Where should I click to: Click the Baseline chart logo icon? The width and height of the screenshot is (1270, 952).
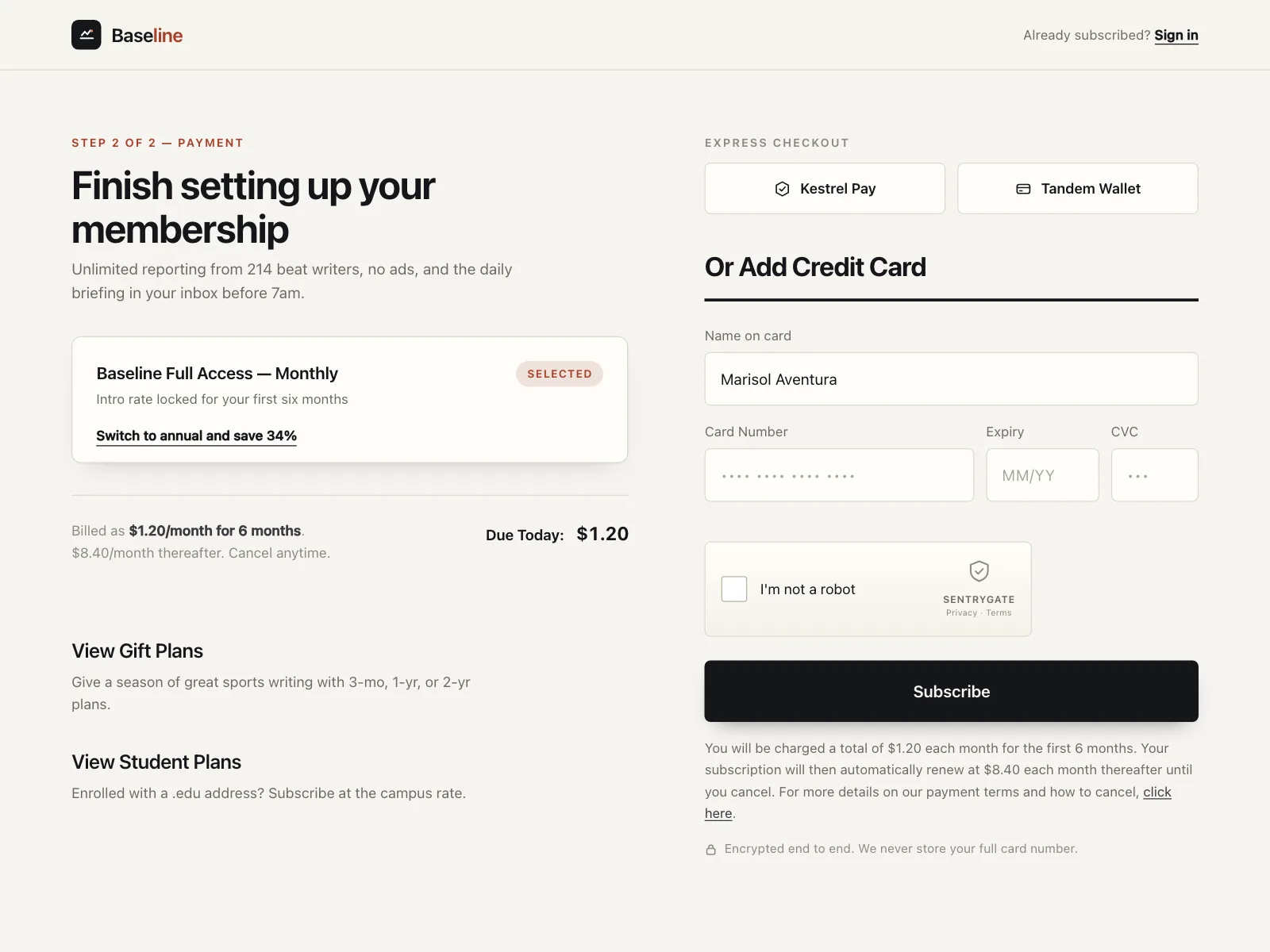pyautogui.click(x=87, y=35)
